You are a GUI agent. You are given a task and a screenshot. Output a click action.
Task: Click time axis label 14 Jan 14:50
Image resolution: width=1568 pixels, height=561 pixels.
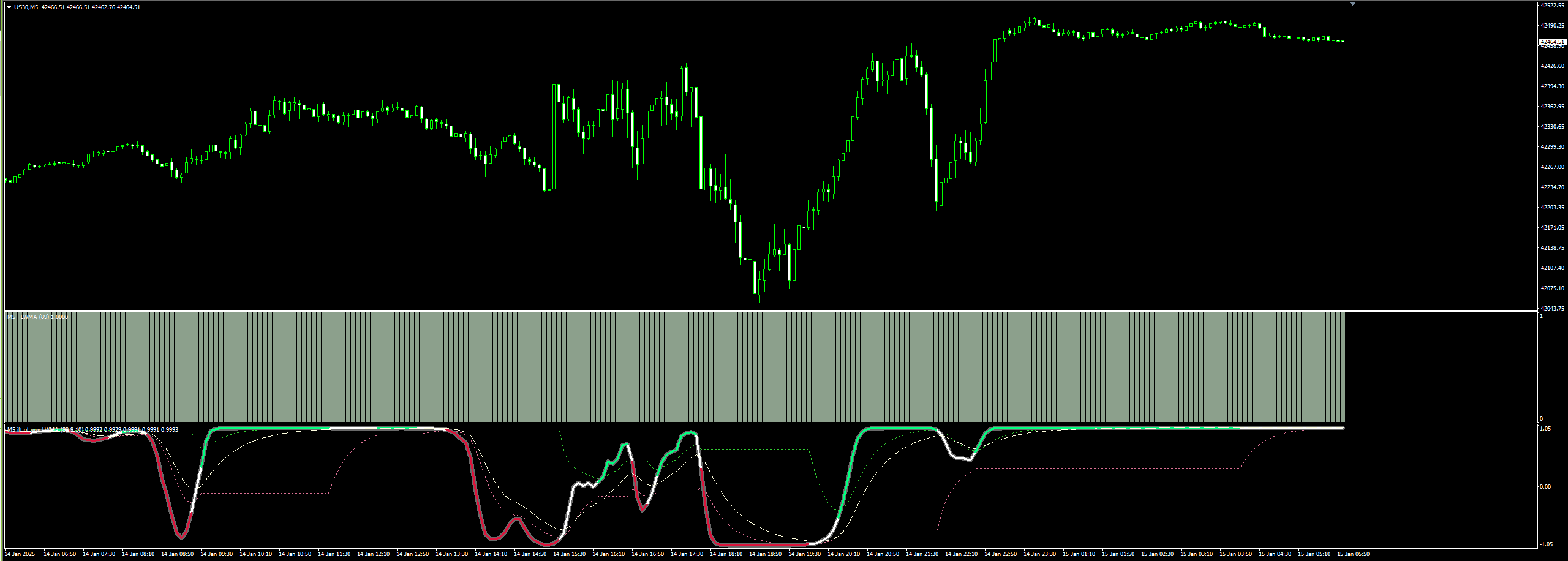[530, 554]
